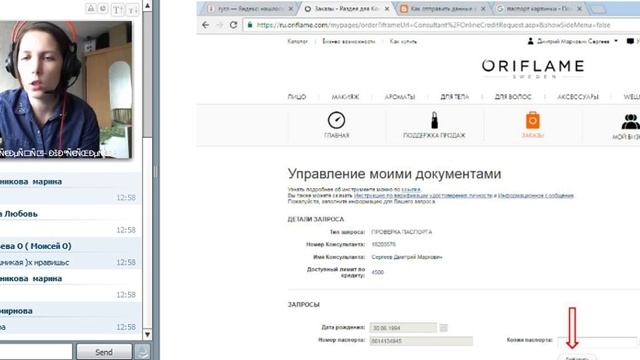This screenshot has width=640, height=360.
Task: Close the Яндекс browser tab
Action: pos(291,9)
